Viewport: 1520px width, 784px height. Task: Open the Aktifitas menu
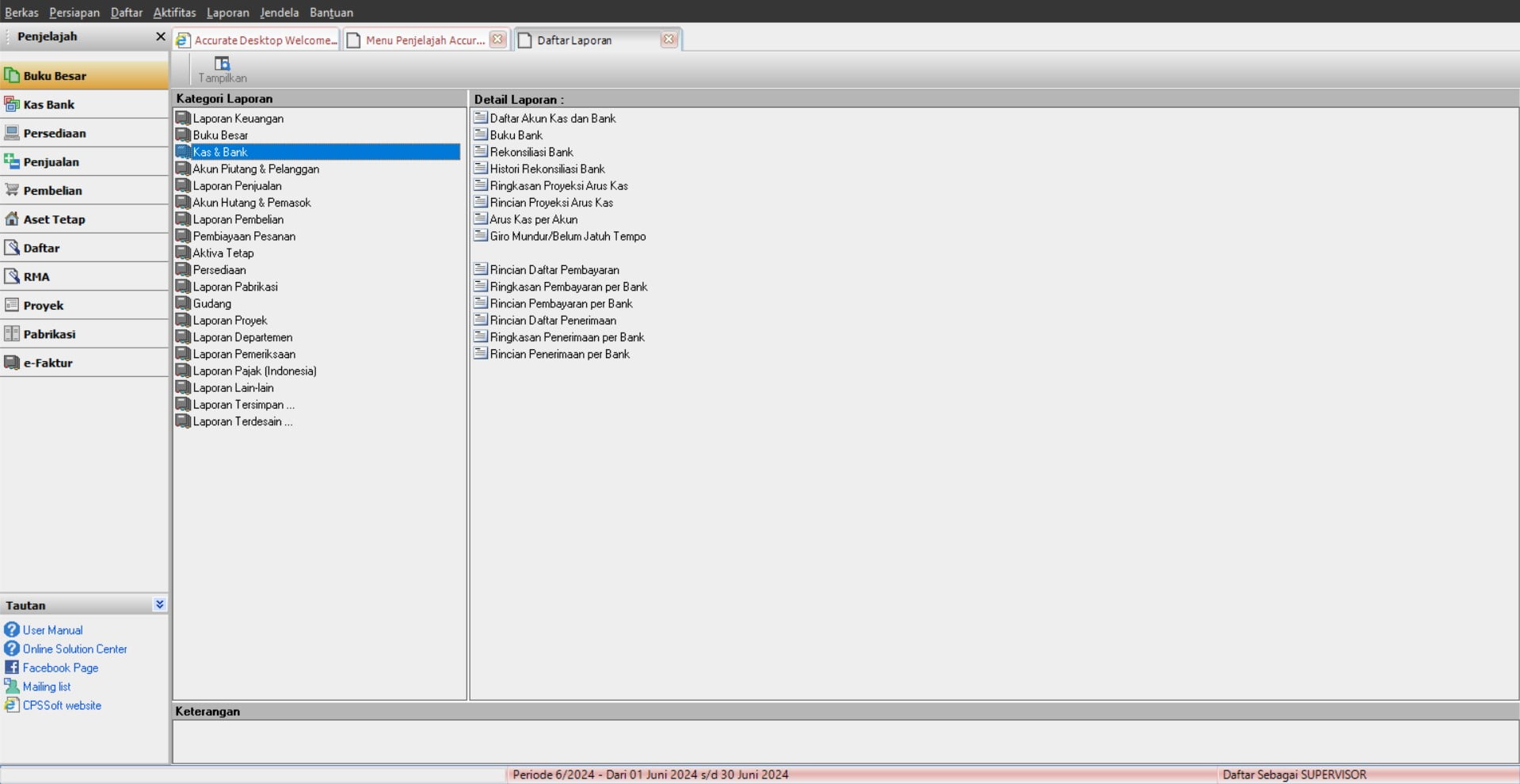pyautogui.click(x=174, y=13)
